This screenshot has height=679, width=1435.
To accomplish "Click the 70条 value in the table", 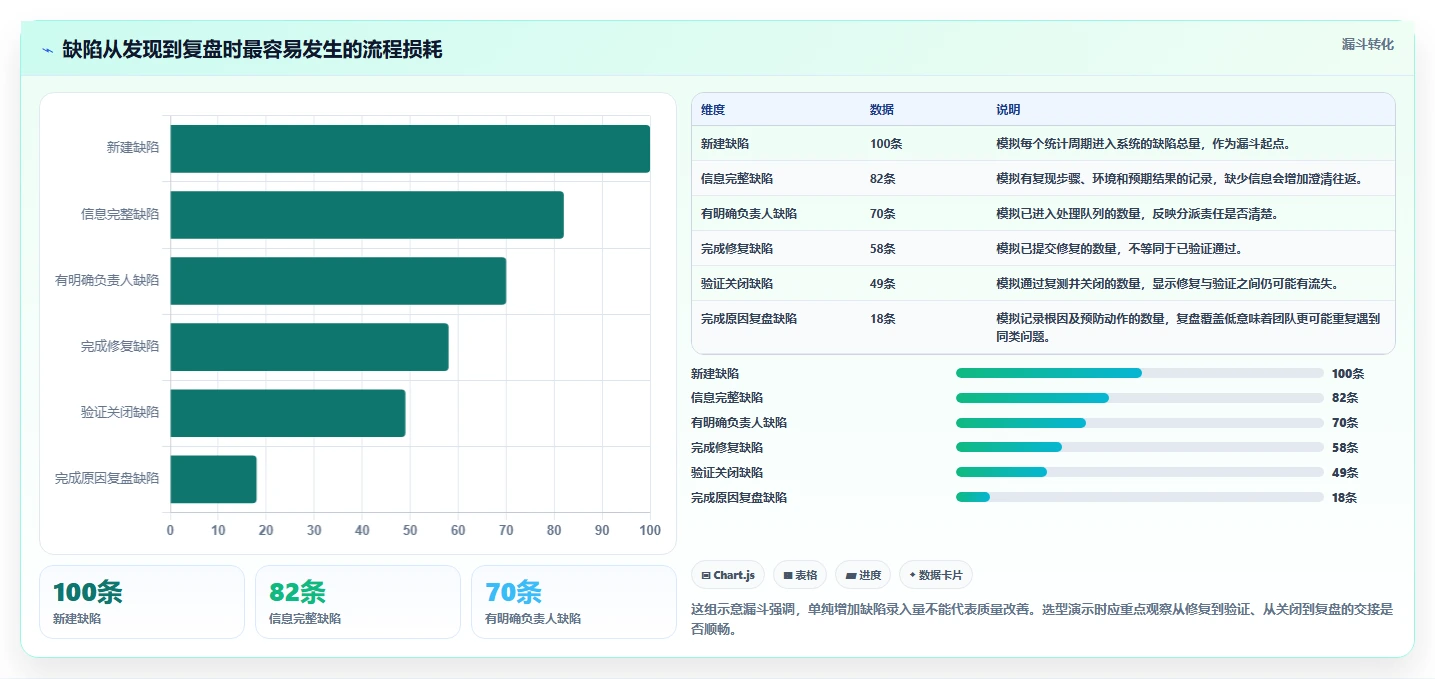I will pos(883,213).
